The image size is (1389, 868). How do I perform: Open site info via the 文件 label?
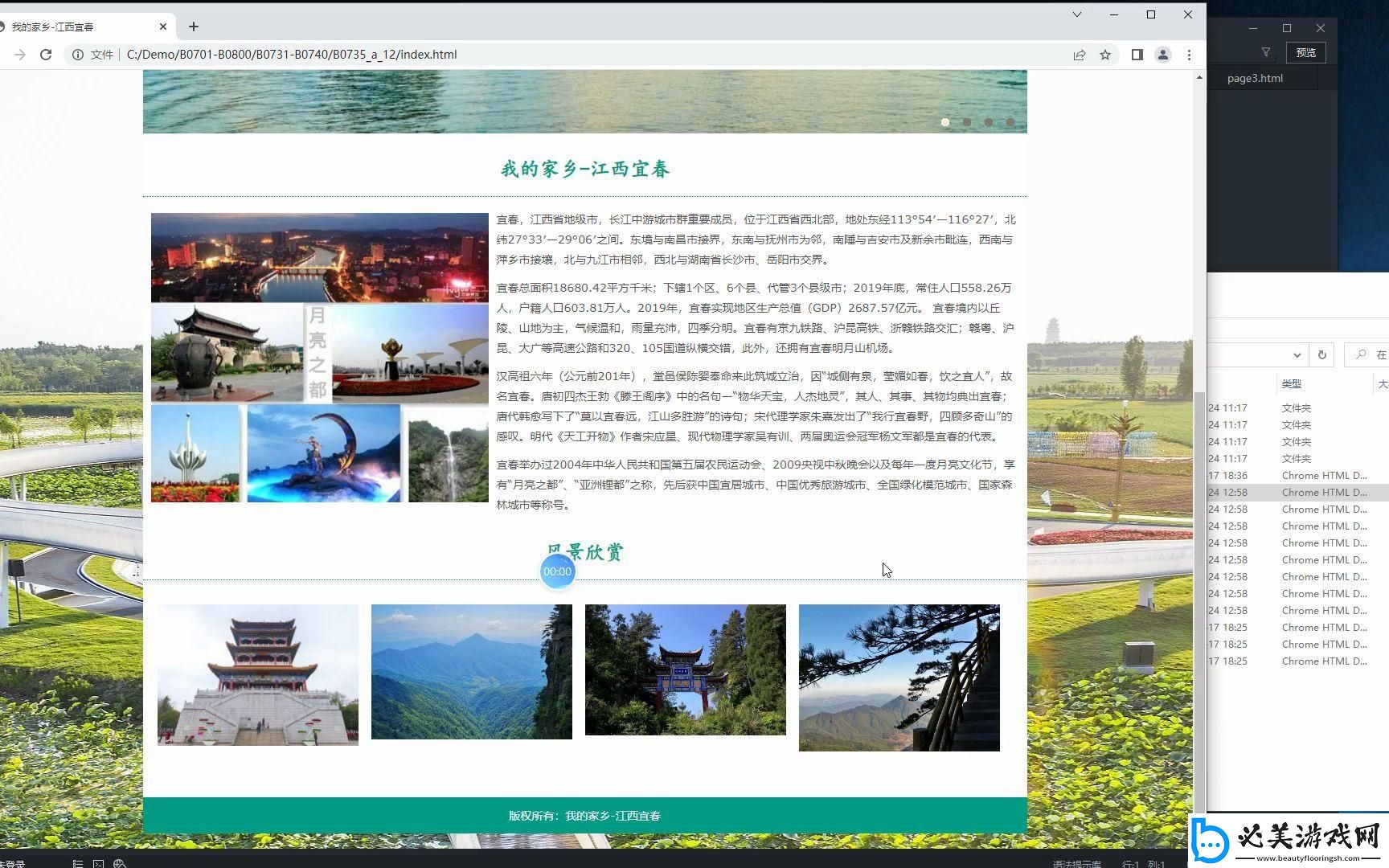point(101,55)
